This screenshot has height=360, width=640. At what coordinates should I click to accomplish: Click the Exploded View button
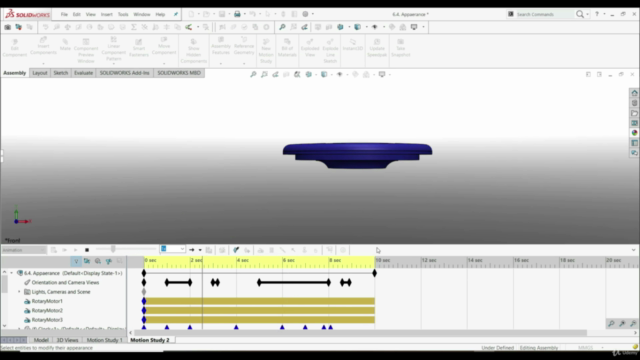click(310, 48)
